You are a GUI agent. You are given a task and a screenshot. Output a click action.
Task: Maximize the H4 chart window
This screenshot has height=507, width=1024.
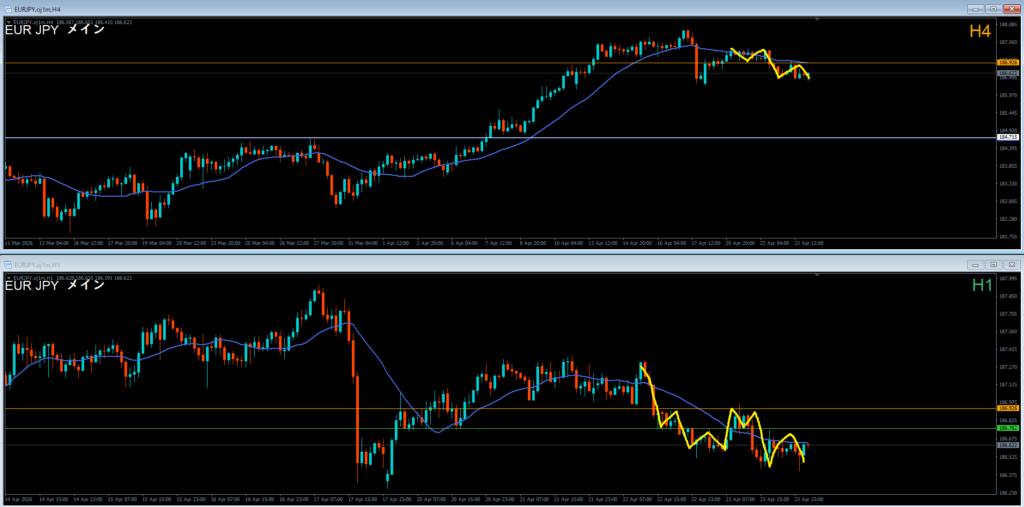pyautogui.click(x=993, y=7)
